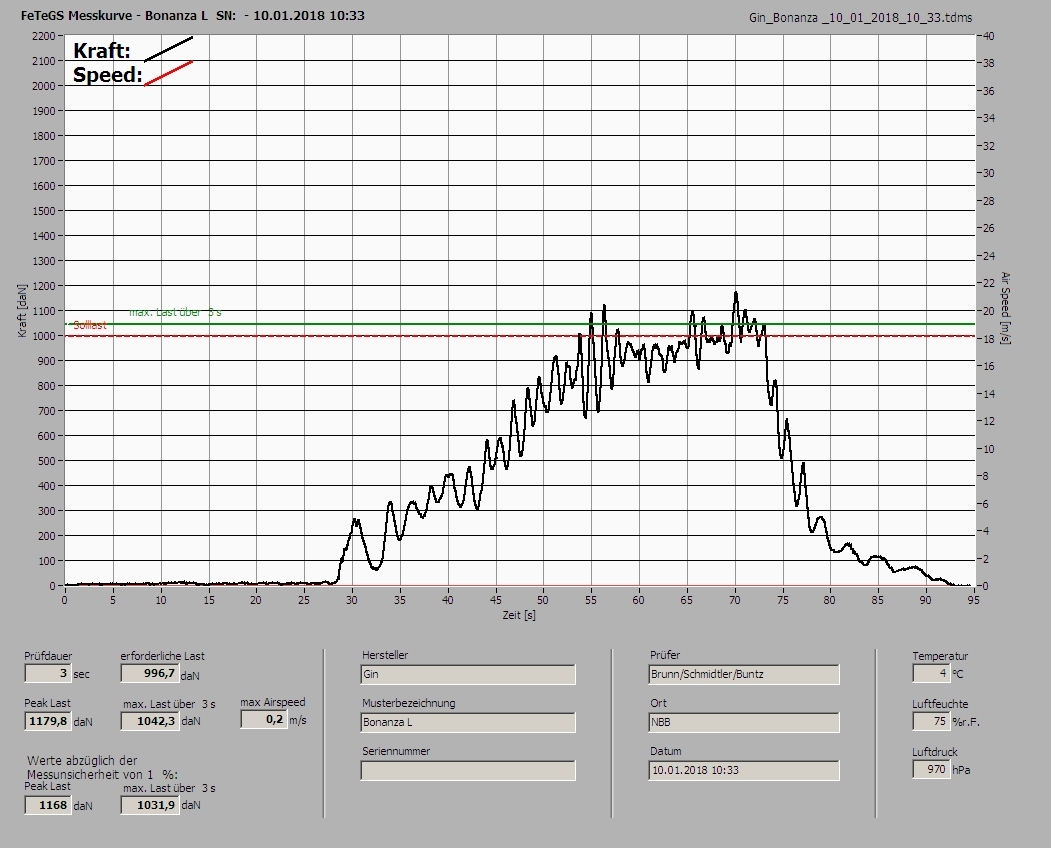Click max. Last über 3 s value 1042,3

point(149,721)
